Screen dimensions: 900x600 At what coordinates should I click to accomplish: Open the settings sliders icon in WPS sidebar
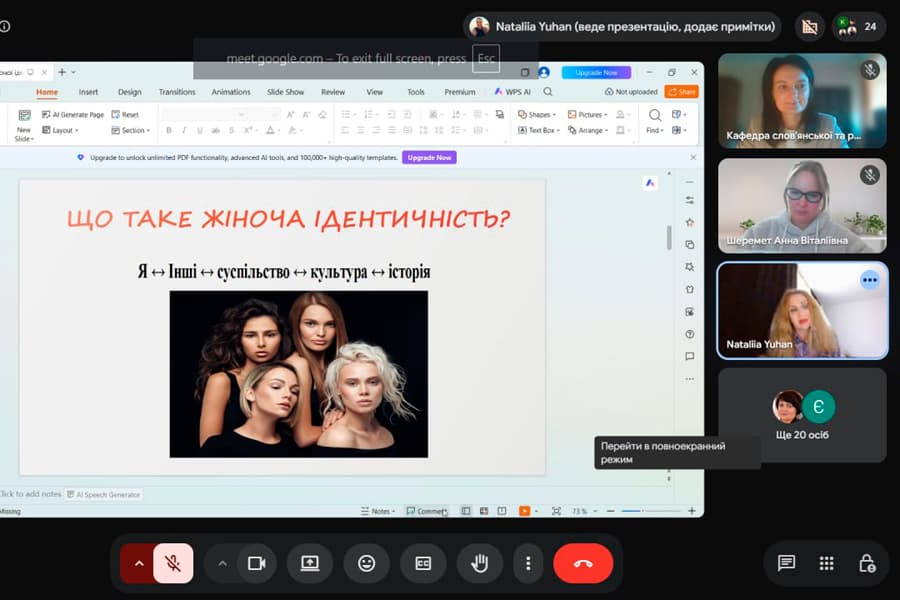click(690, 200)
